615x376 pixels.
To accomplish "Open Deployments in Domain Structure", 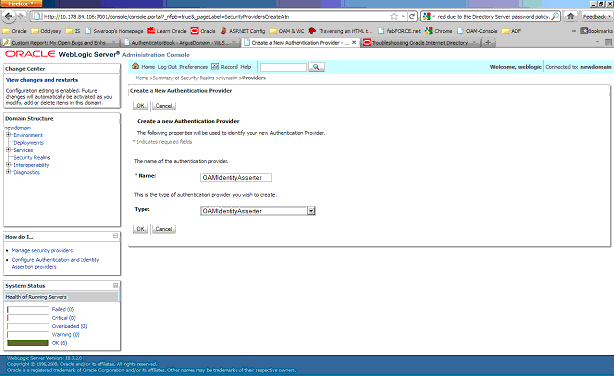I will pos(29,143).
